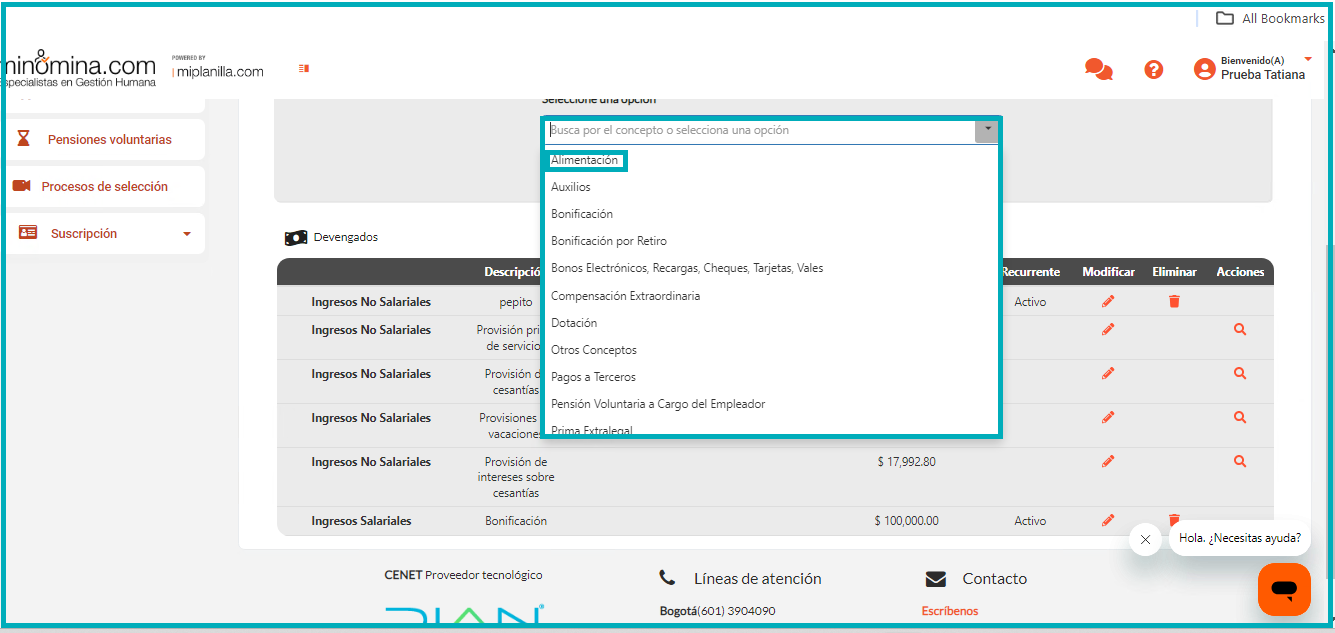The width and height of the screenshot is (1335, 633).
Task: Click magnifier icon for intereses sobre cesantías row
Action: coord(1240,461)
